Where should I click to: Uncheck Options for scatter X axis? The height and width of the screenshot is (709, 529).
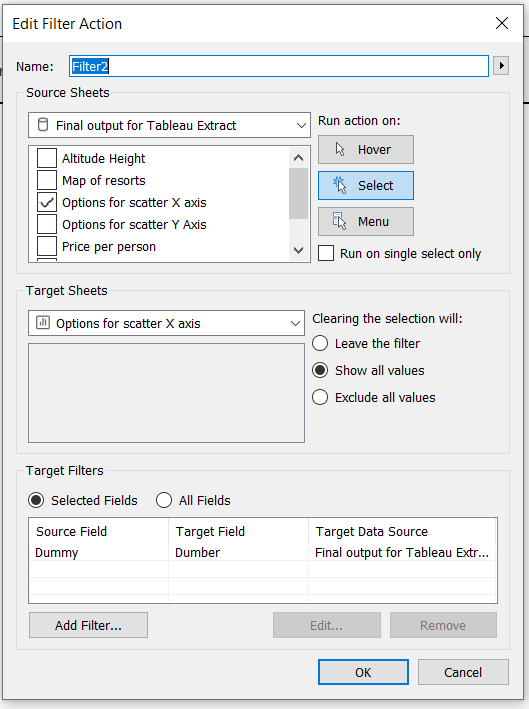coord(47,203)
